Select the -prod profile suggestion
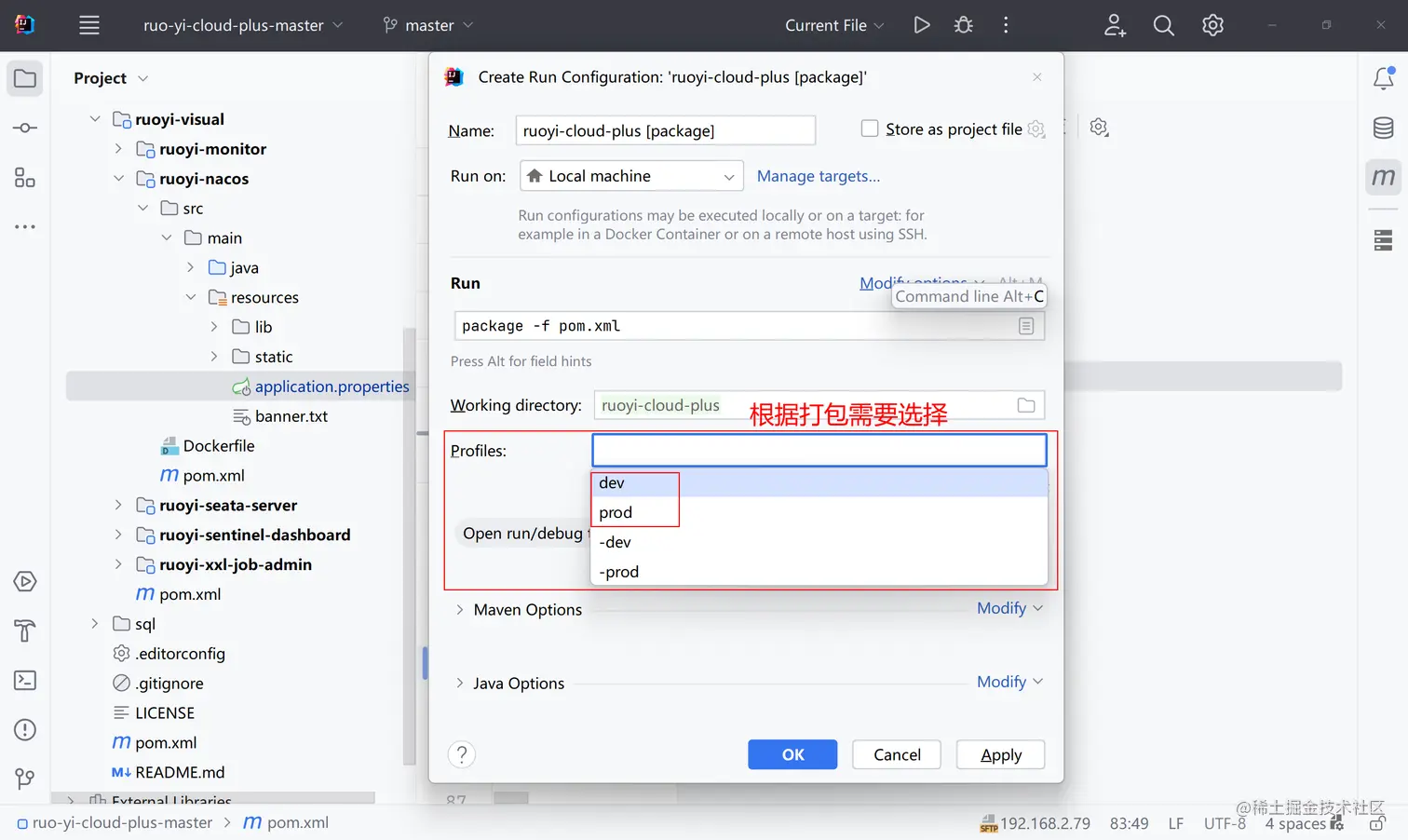The image size is (1408, 840). (819, 572)
